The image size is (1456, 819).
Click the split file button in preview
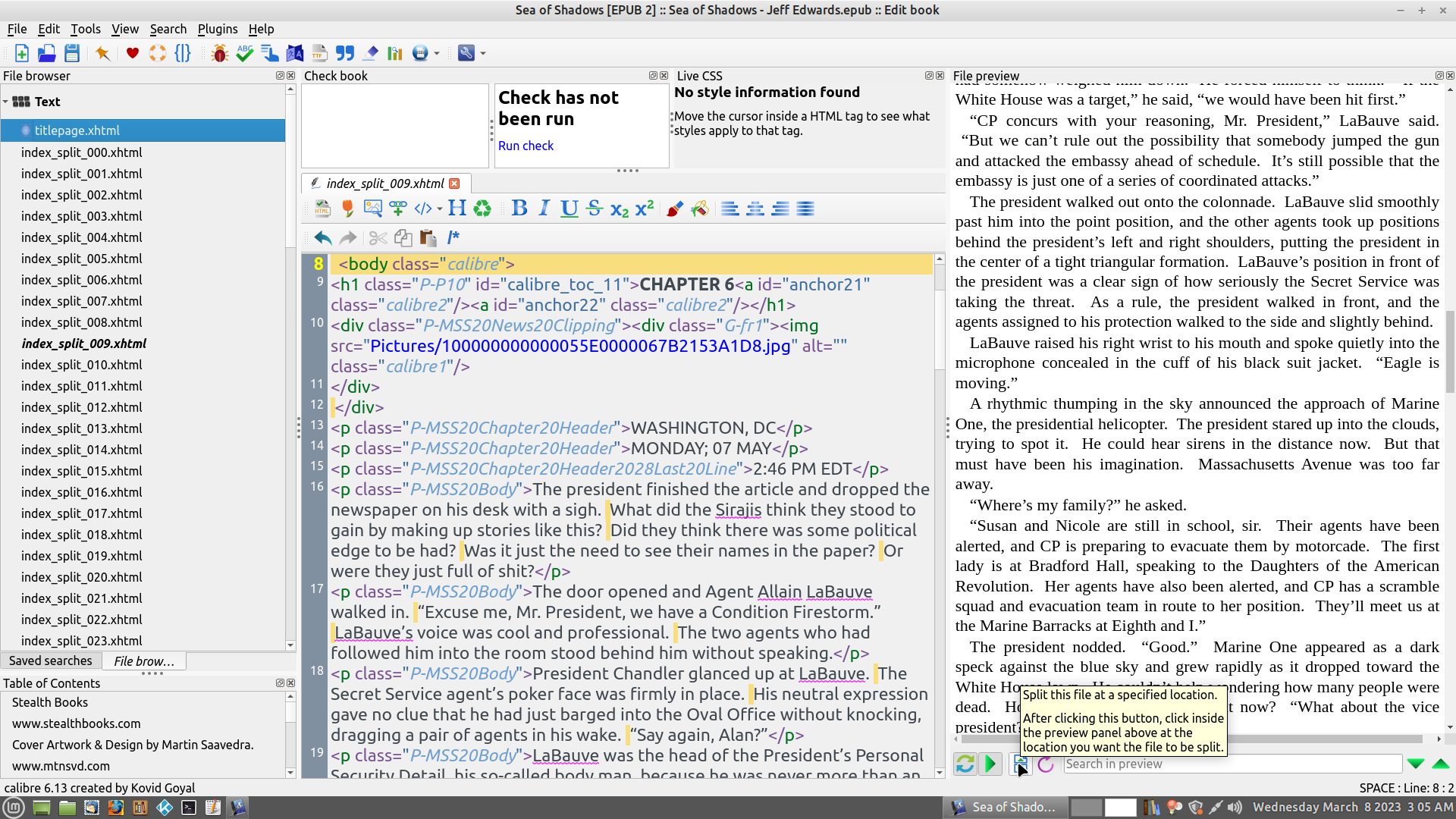(x=1020, y=764)
